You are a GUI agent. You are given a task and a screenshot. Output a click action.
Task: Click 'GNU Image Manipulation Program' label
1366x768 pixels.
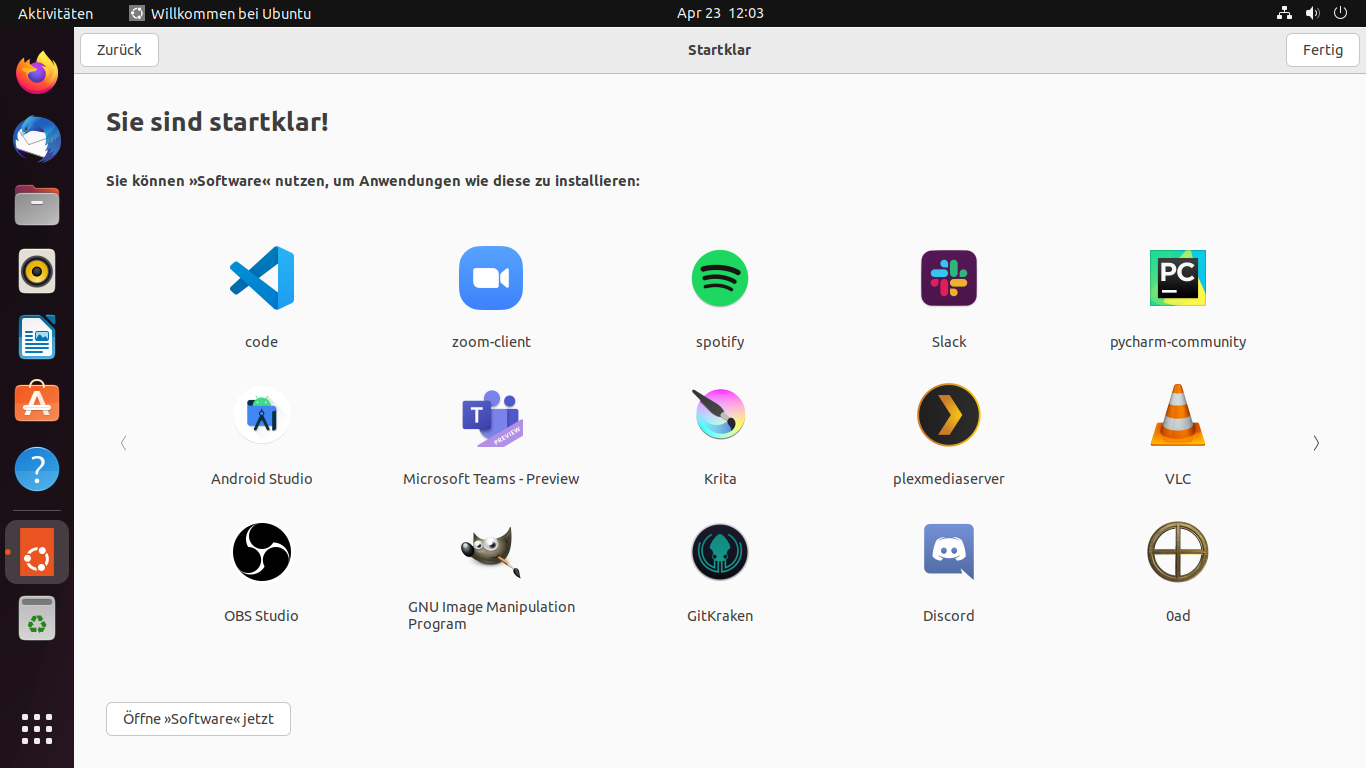491,615
